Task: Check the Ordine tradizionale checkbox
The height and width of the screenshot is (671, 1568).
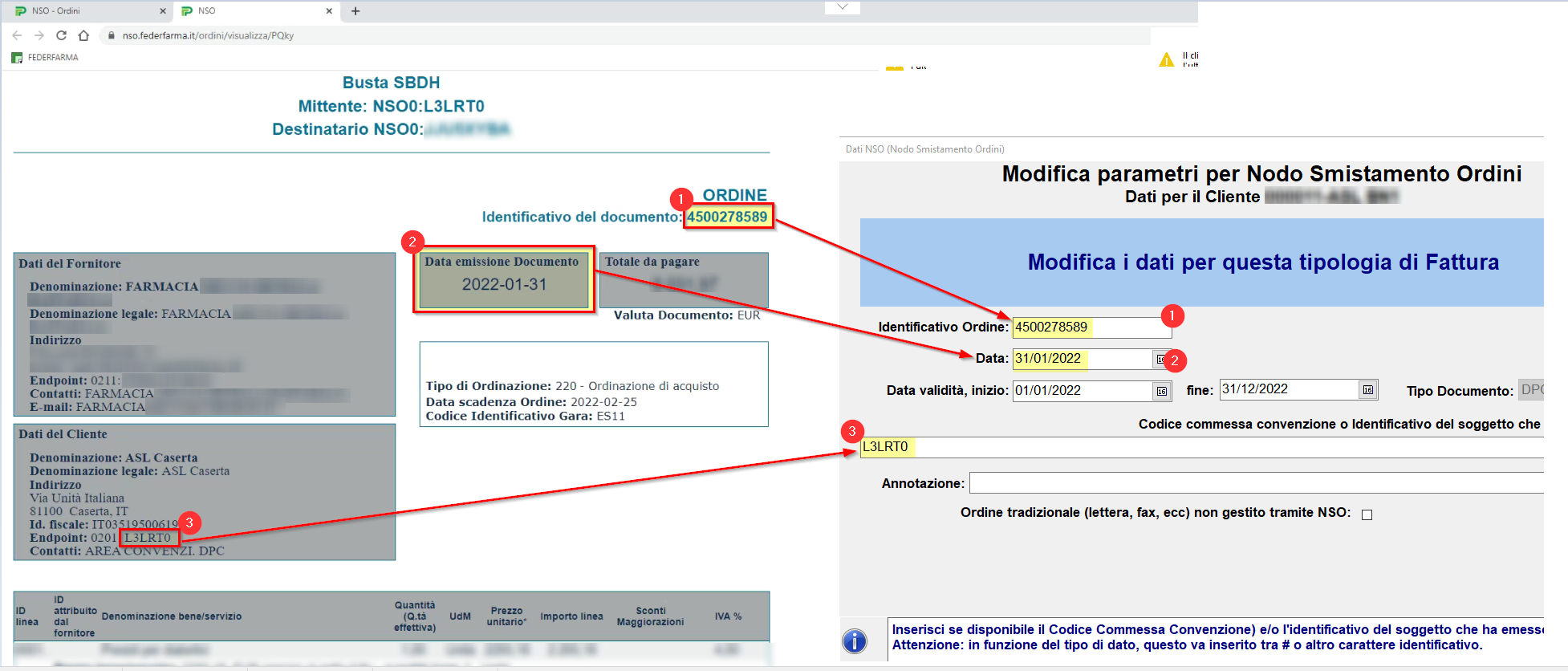Action: (1367, 514)
